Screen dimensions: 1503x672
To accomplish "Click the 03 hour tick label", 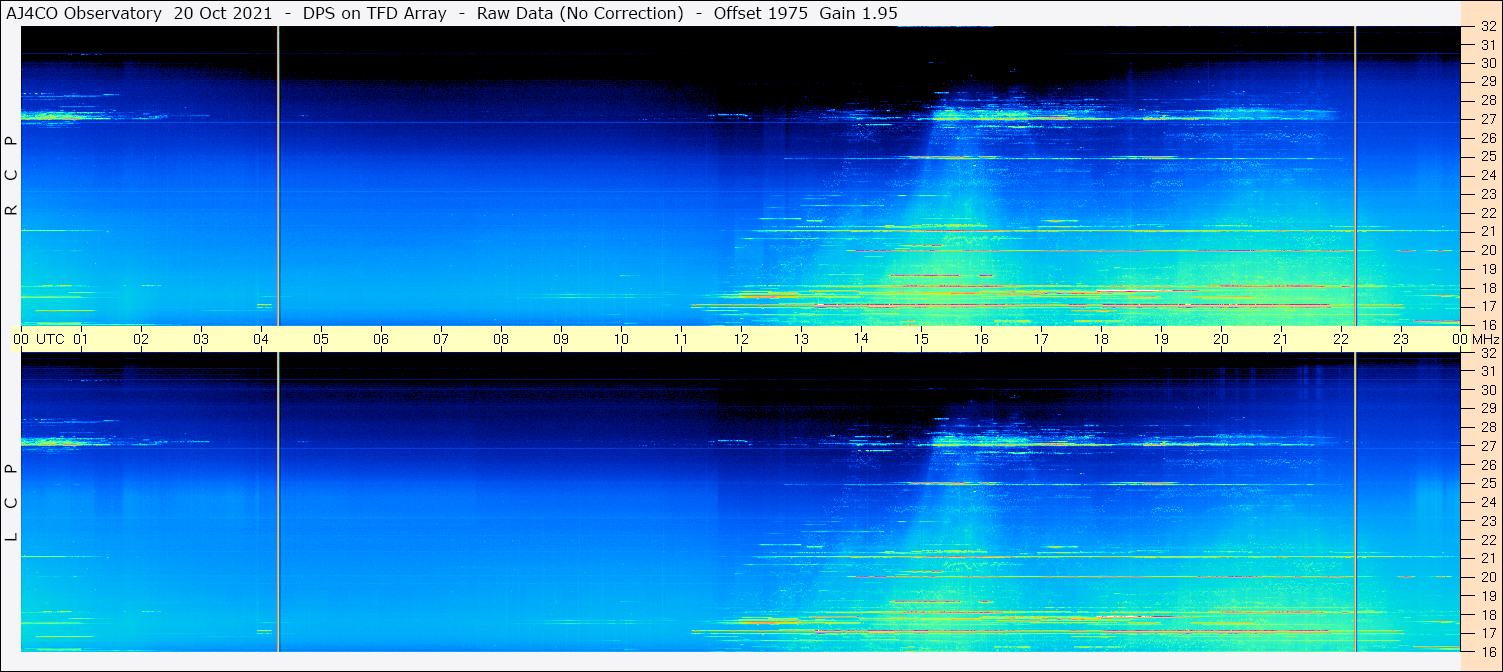I will (201, 339).
